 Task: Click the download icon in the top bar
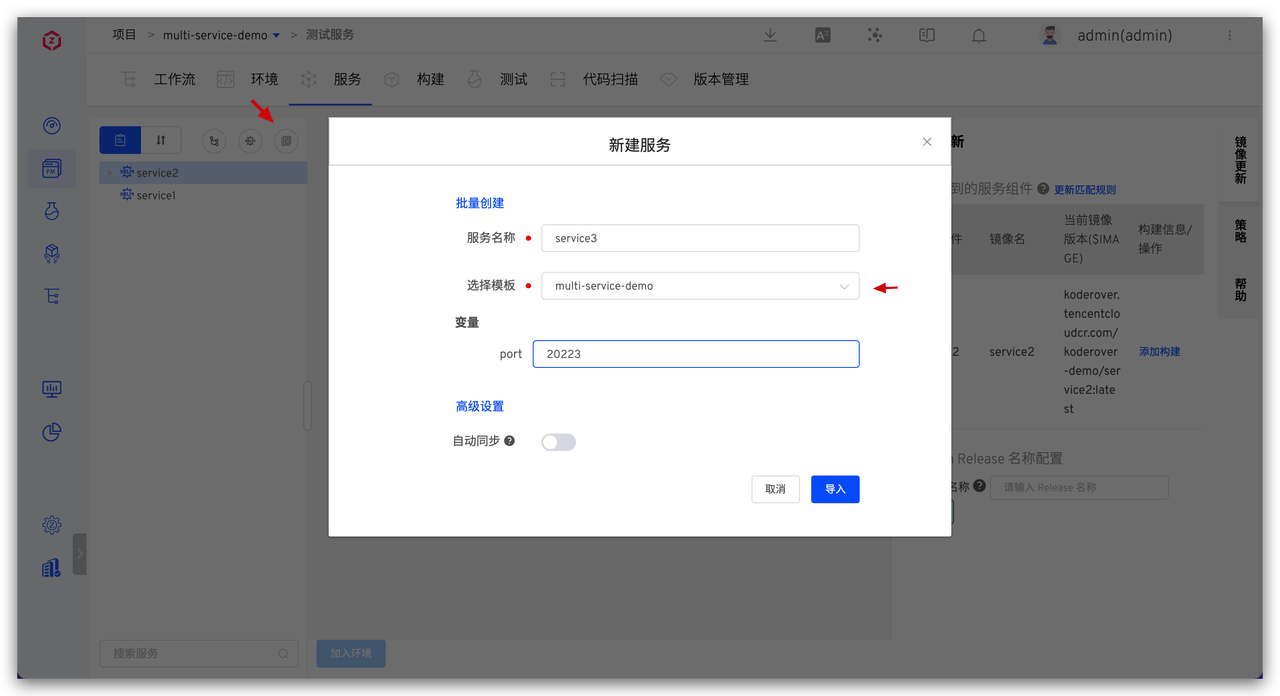coord(770,35)
